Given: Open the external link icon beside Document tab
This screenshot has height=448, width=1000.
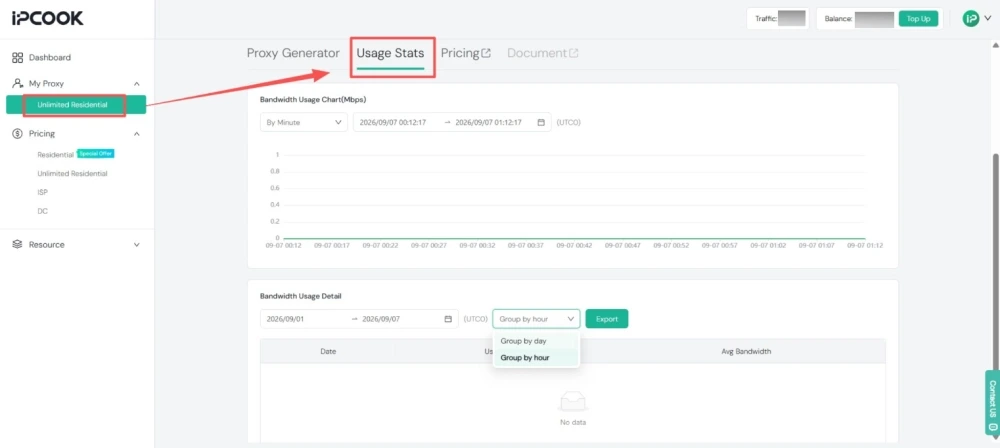Looking at the screenshot, I should coord(573,53).
